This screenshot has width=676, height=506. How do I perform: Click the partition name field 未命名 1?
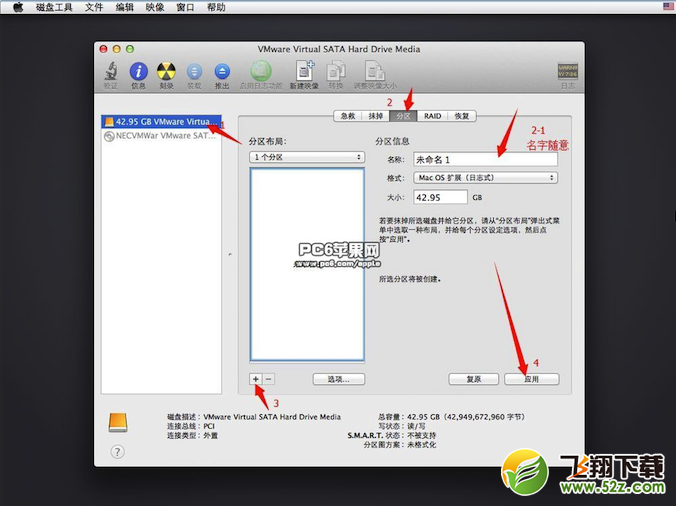(x=485, y=159)
